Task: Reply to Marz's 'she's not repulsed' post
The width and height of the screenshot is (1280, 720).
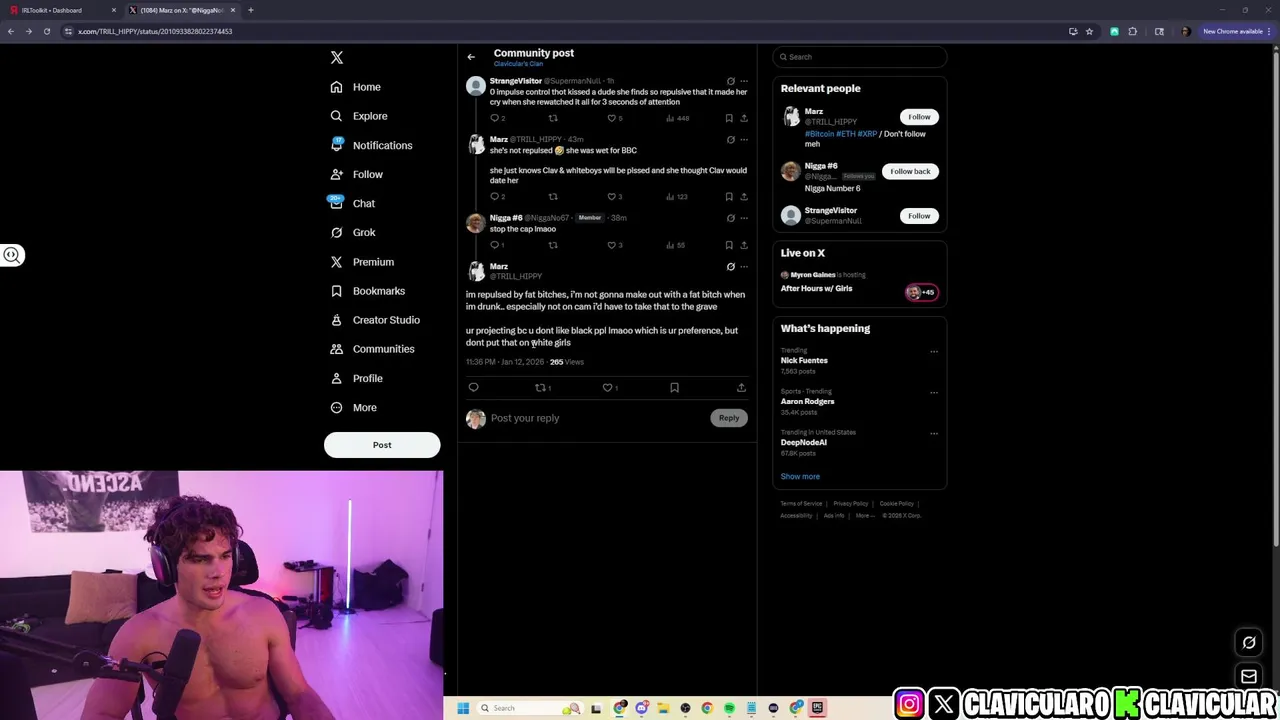Action: click(x=494, y=197)
